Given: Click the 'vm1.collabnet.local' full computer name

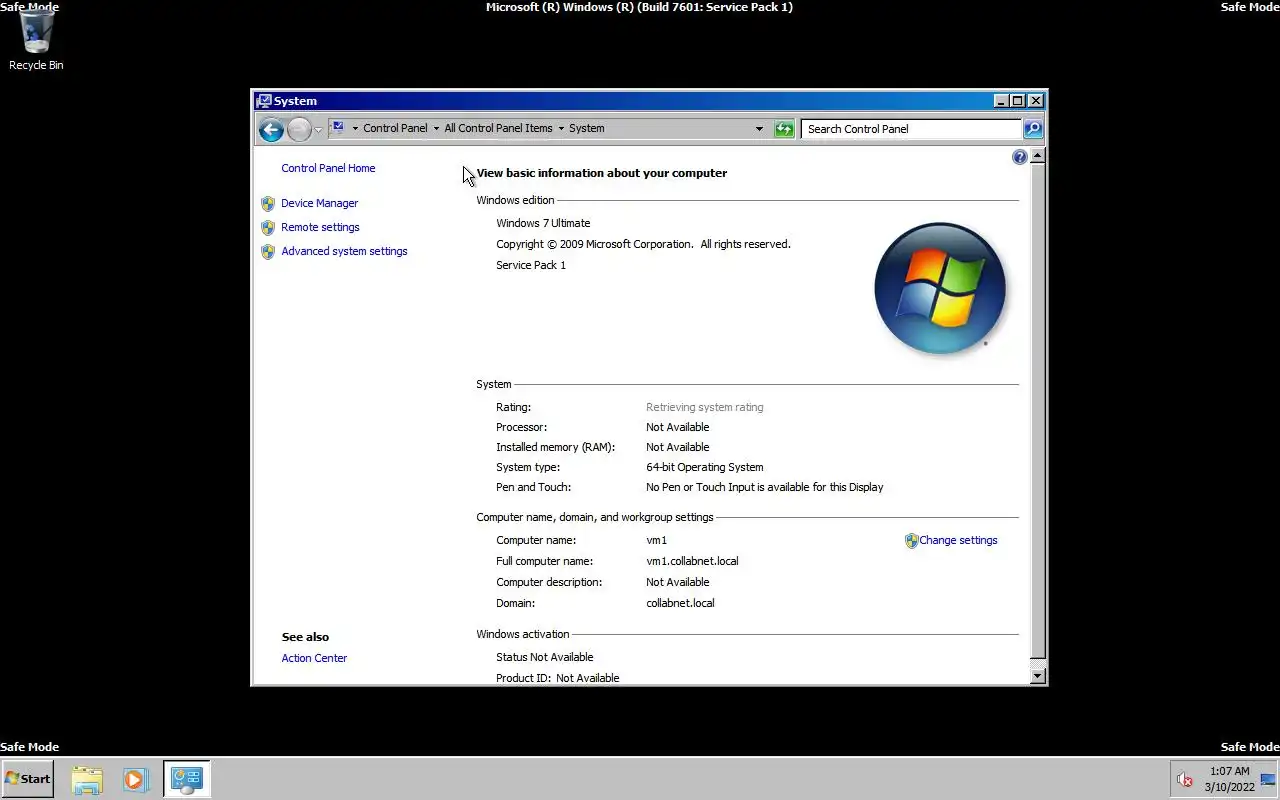Looking at the screenshot, I should tap(692, 561).
